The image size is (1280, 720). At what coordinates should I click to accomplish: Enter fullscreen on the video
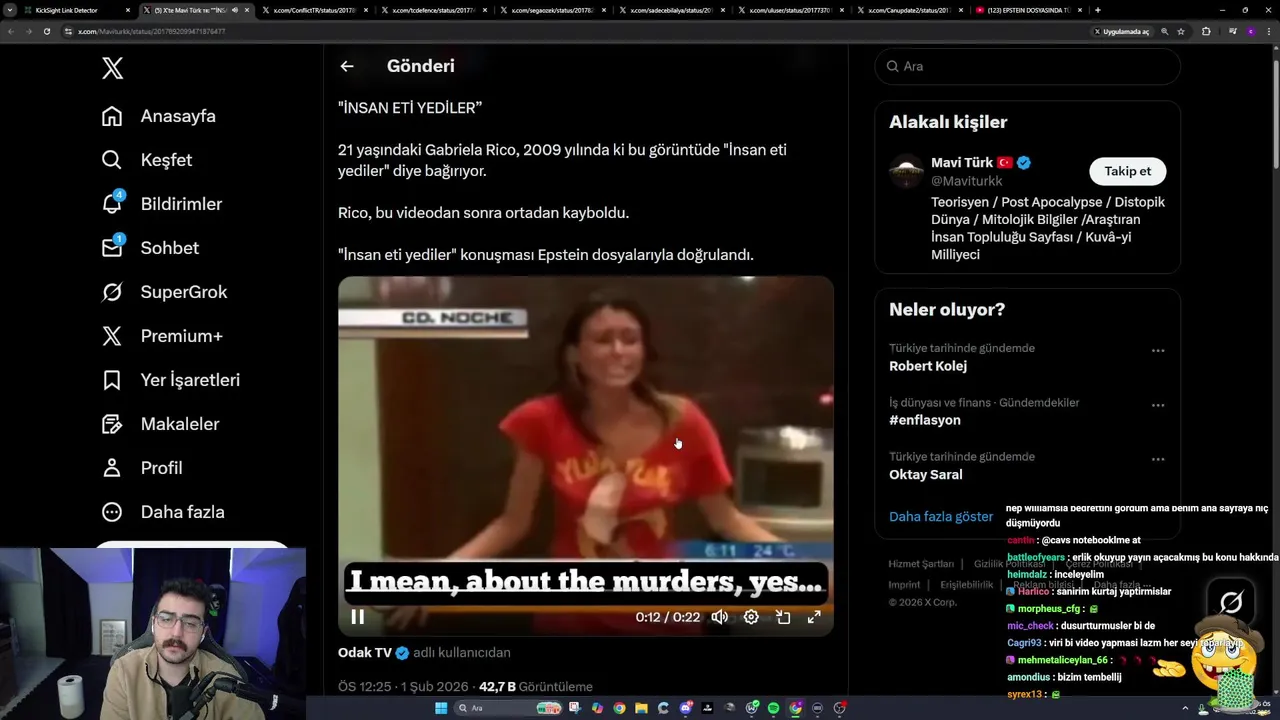814,617
